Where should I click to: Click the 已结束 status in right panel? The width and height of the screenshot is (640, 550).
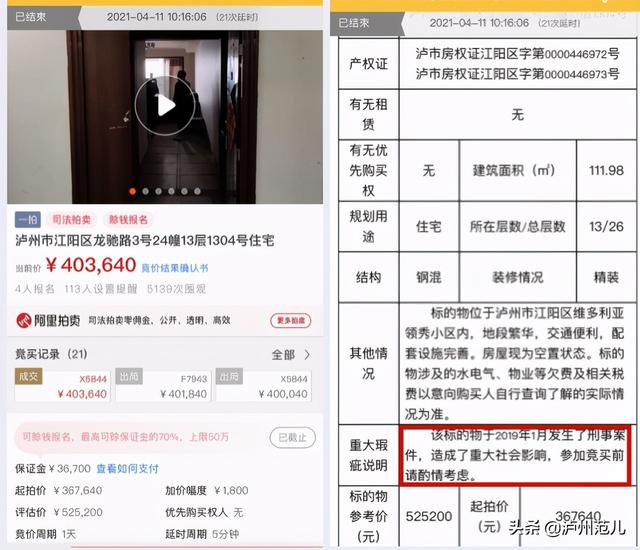click(353, 23)
